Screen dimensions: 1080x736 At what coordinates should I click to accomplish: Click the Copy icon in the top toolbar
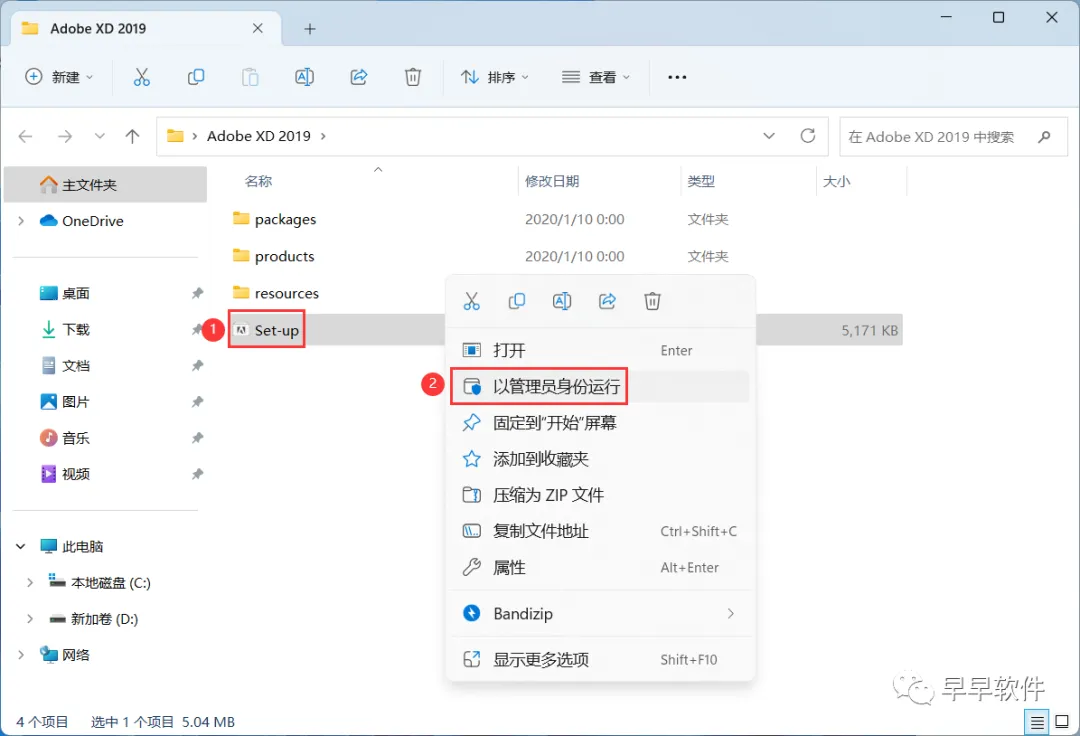tap(196, 77)
